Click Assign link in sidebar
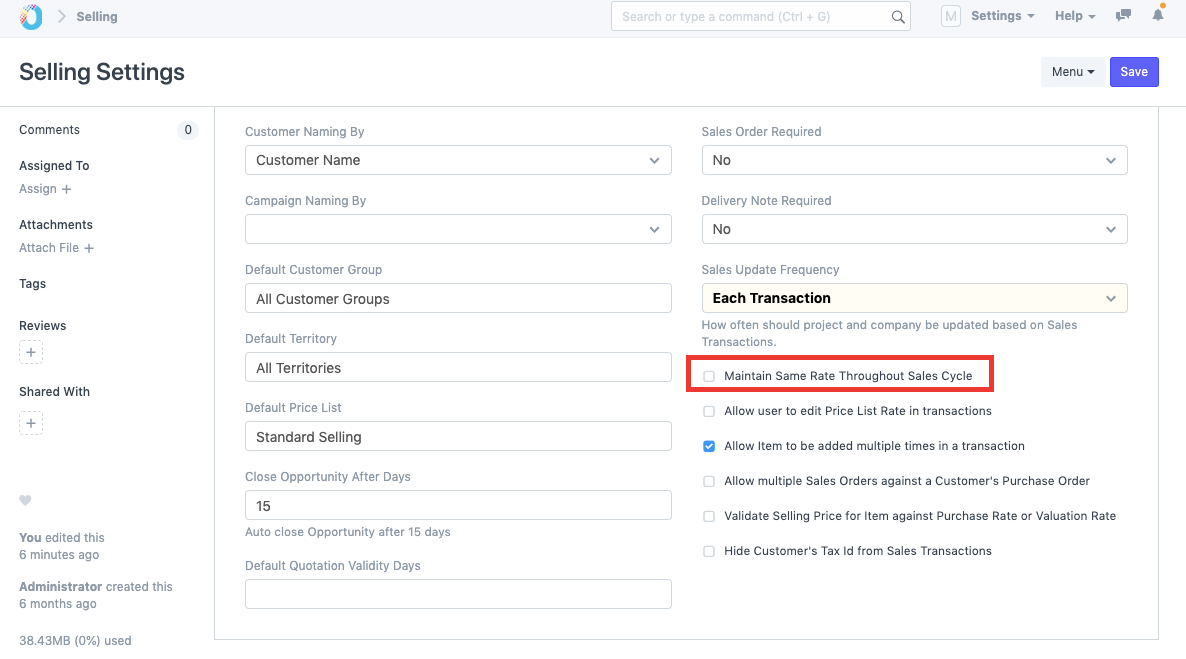This screenshot has height=659, width=1186. coord(38,189)
